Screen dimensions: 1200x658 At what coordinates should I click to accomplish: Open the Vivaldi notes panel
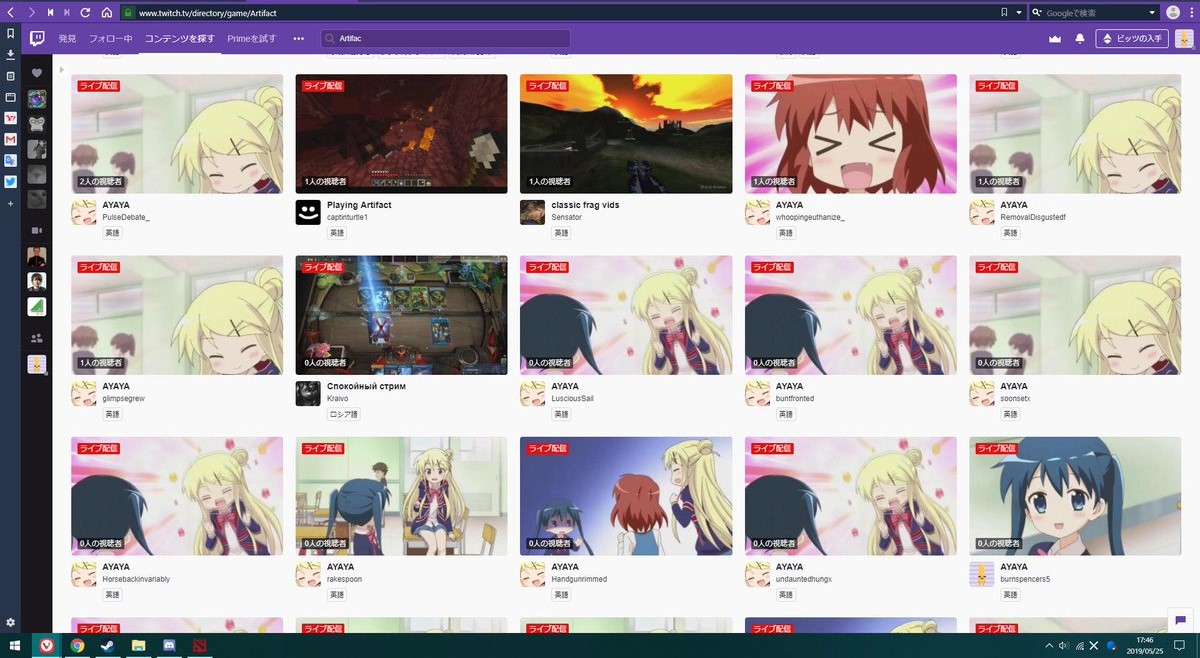point(10,76)
